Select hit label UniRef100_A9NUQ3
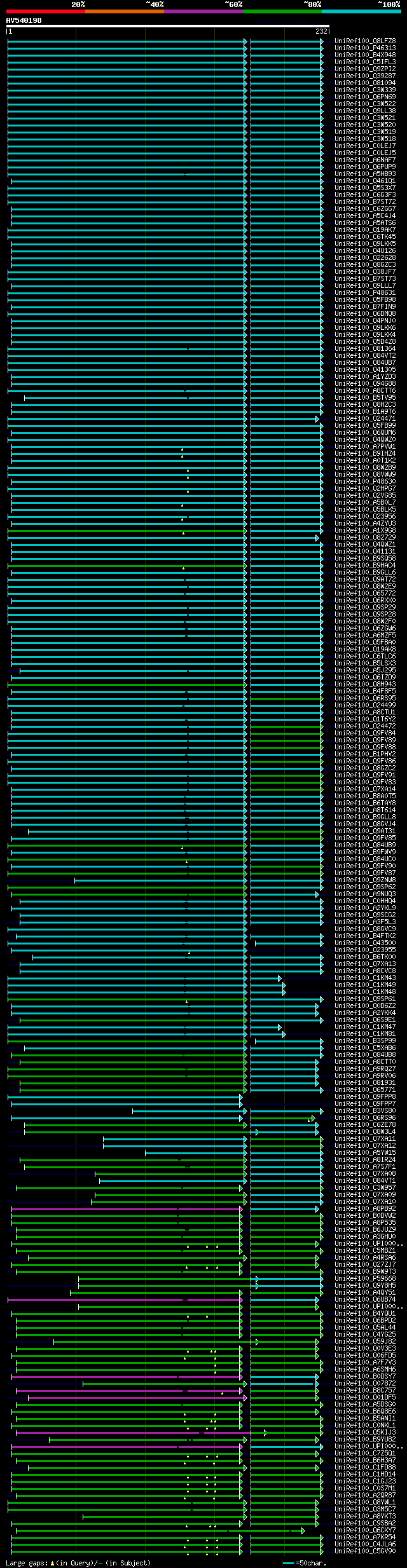 [365, 894]
